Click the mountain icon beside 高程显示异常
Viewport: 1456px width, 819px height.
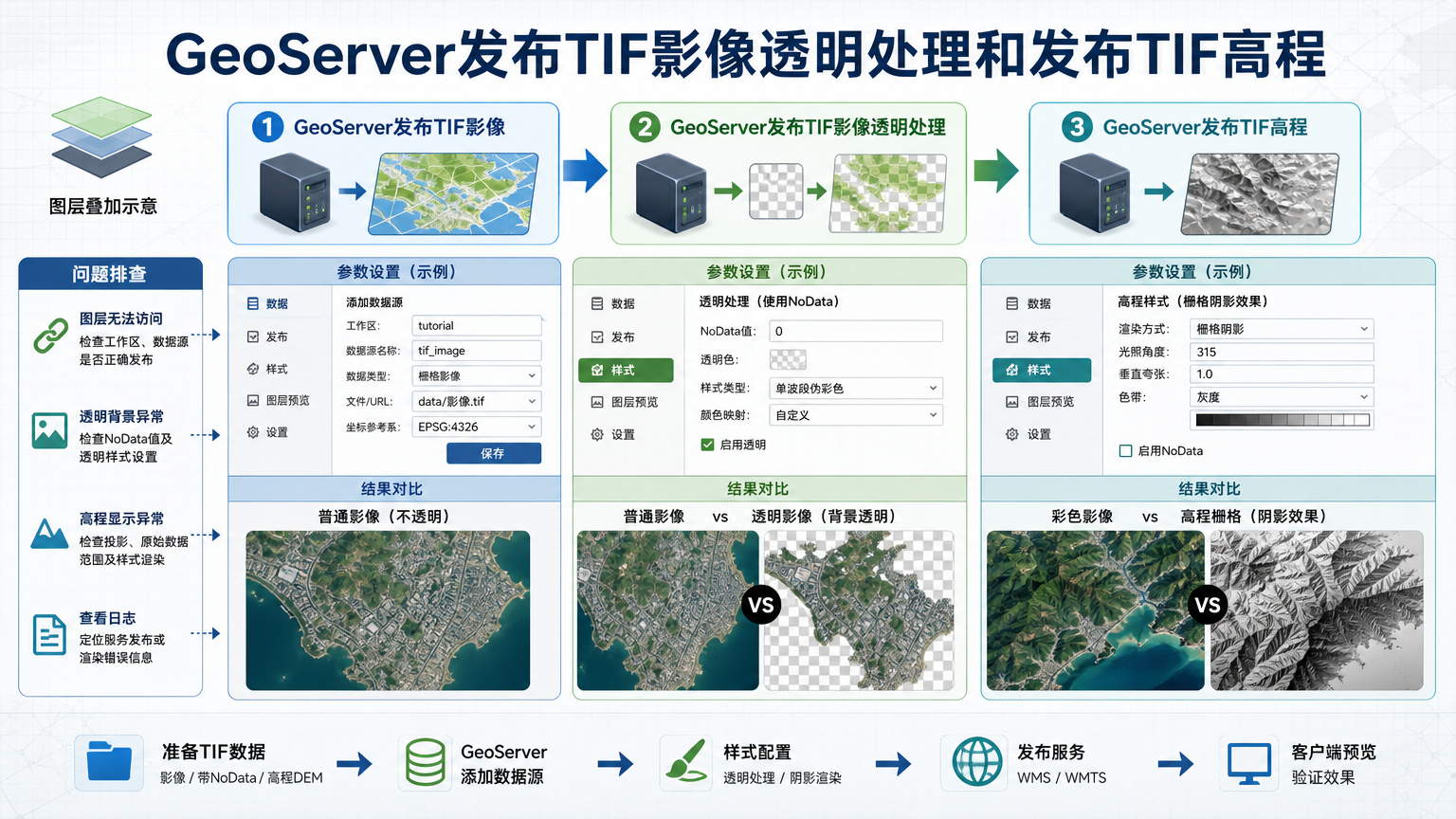coord(49,533)
